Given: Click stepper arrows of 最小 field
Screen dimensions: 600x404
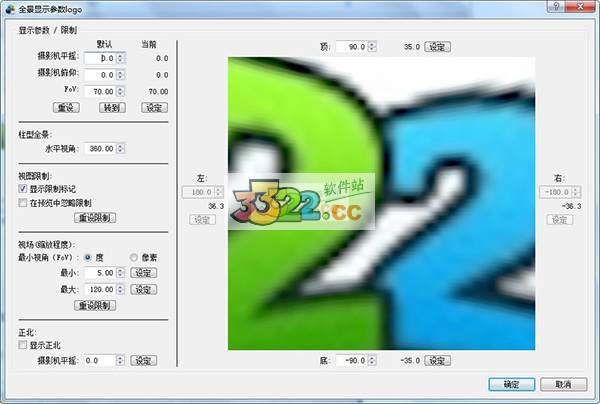Looking at the screenshot, I should pos(121,273).
